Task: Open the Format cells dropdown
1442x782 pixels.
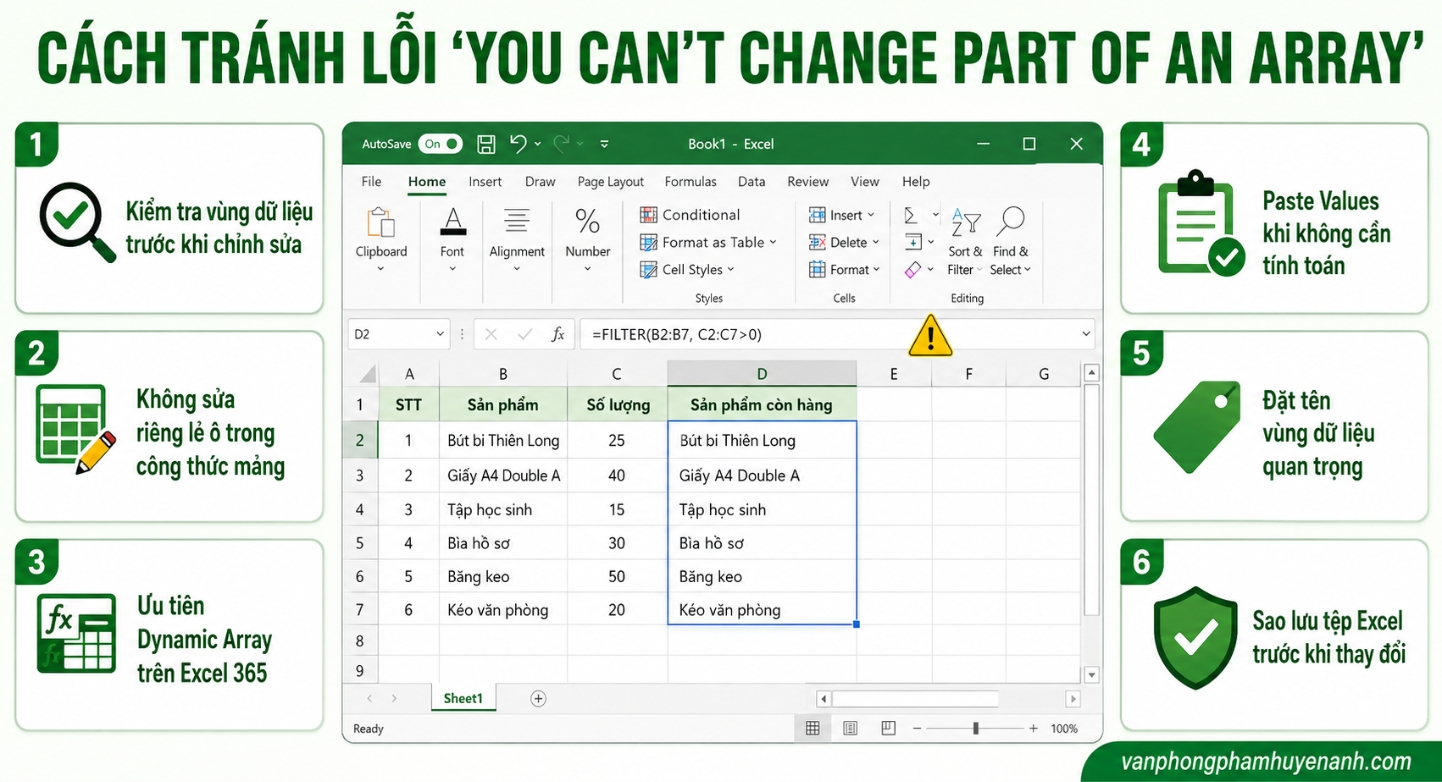Action: [845, 270]
